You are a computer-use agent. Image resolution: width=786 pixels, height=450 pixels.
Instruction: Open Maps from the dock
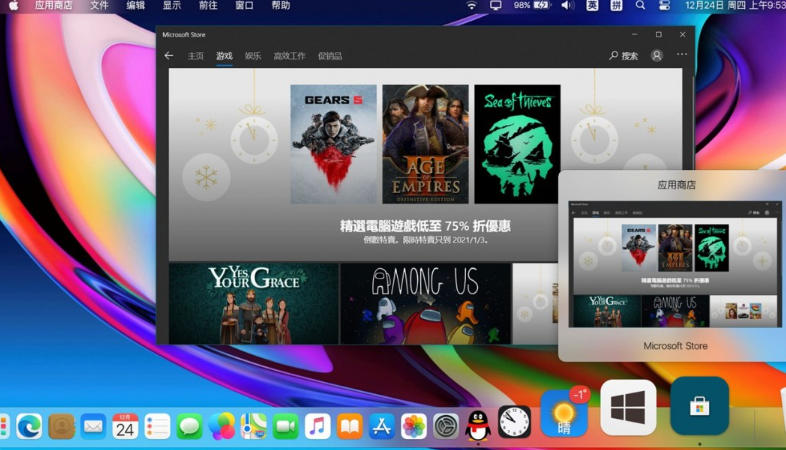[254, 426]
